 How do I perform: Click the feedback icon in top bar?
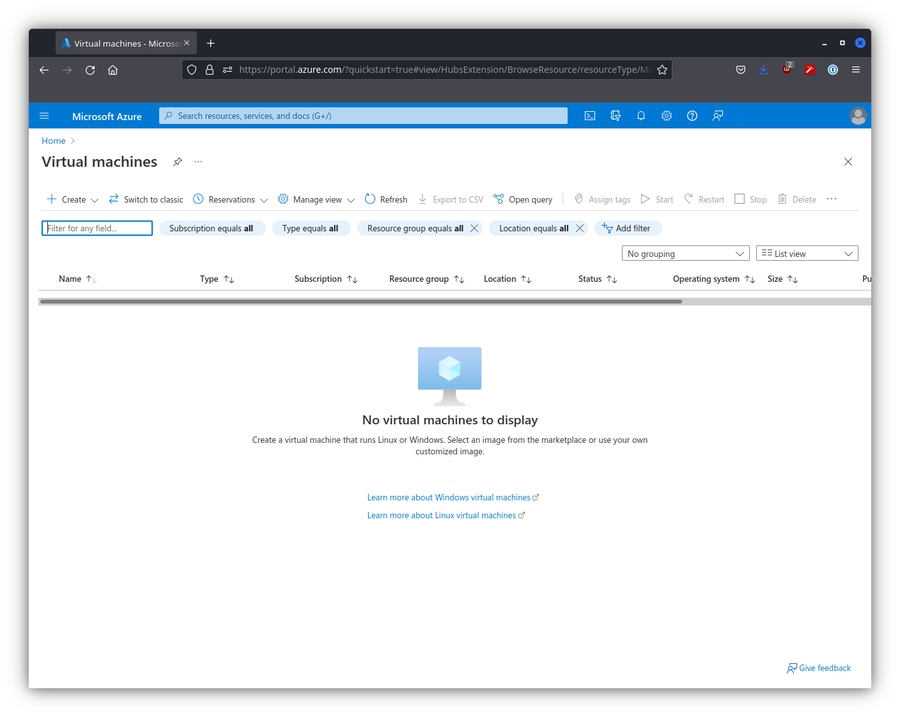[x=718, y=116]
